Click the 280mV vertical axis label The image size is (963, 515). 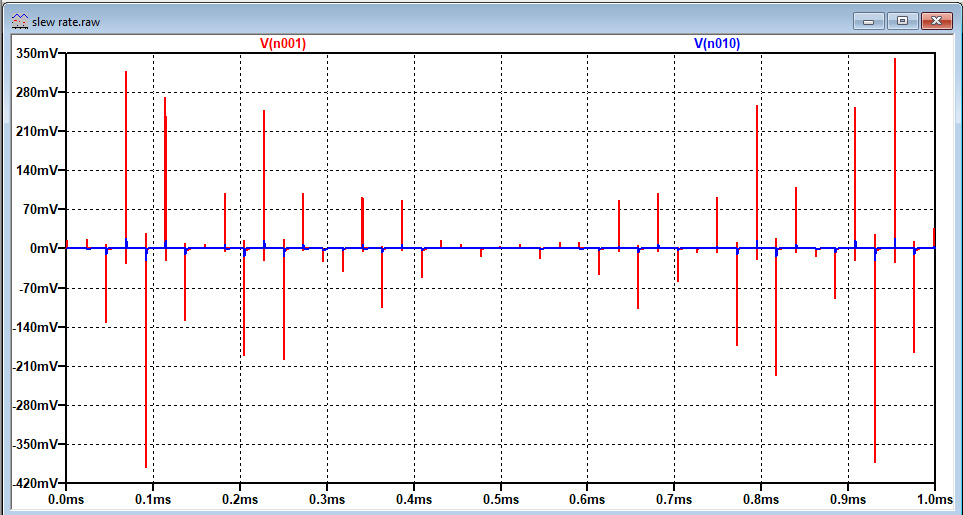(37, 93)
